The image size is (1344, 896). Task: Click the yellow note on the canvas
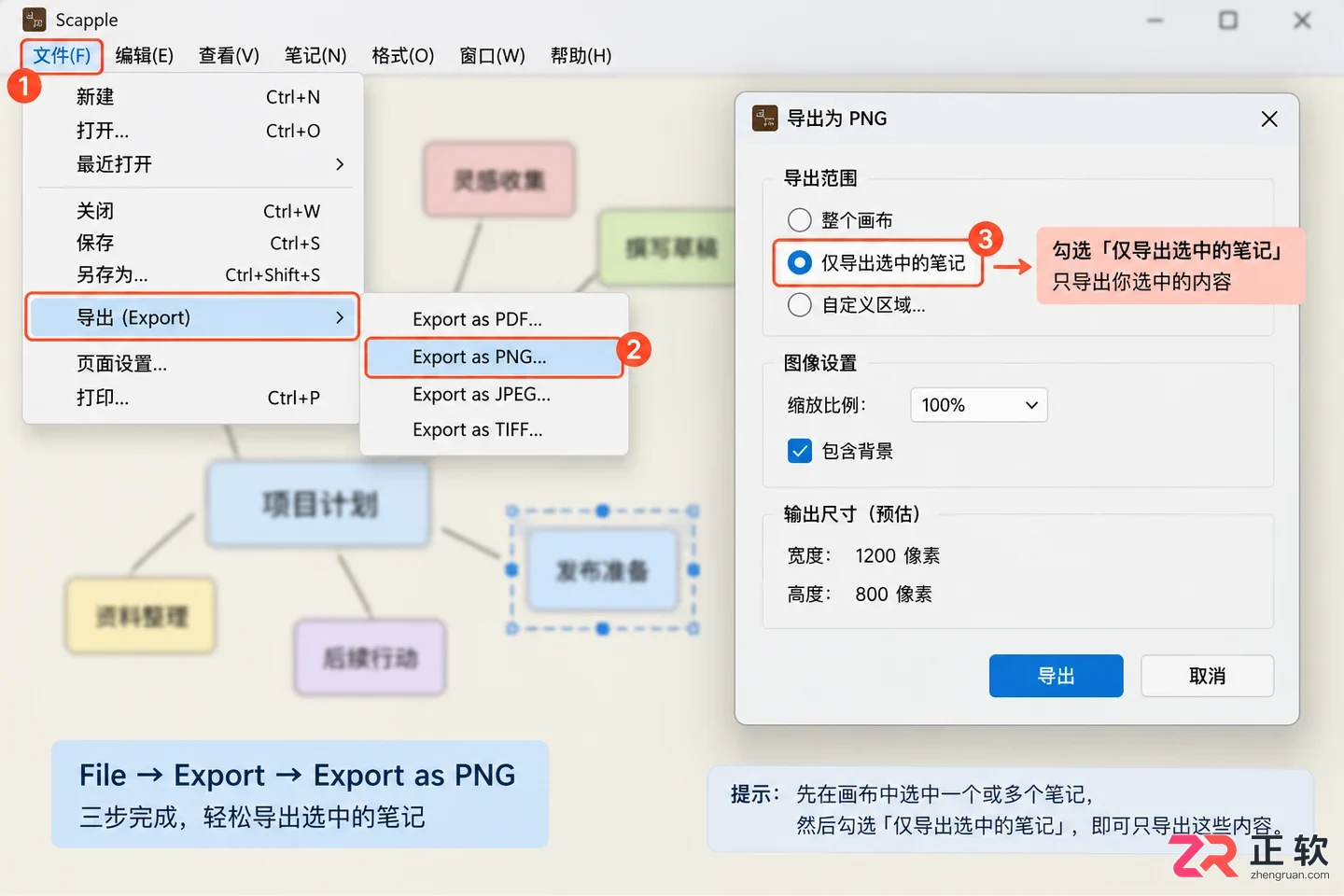[x=141, y=615]
